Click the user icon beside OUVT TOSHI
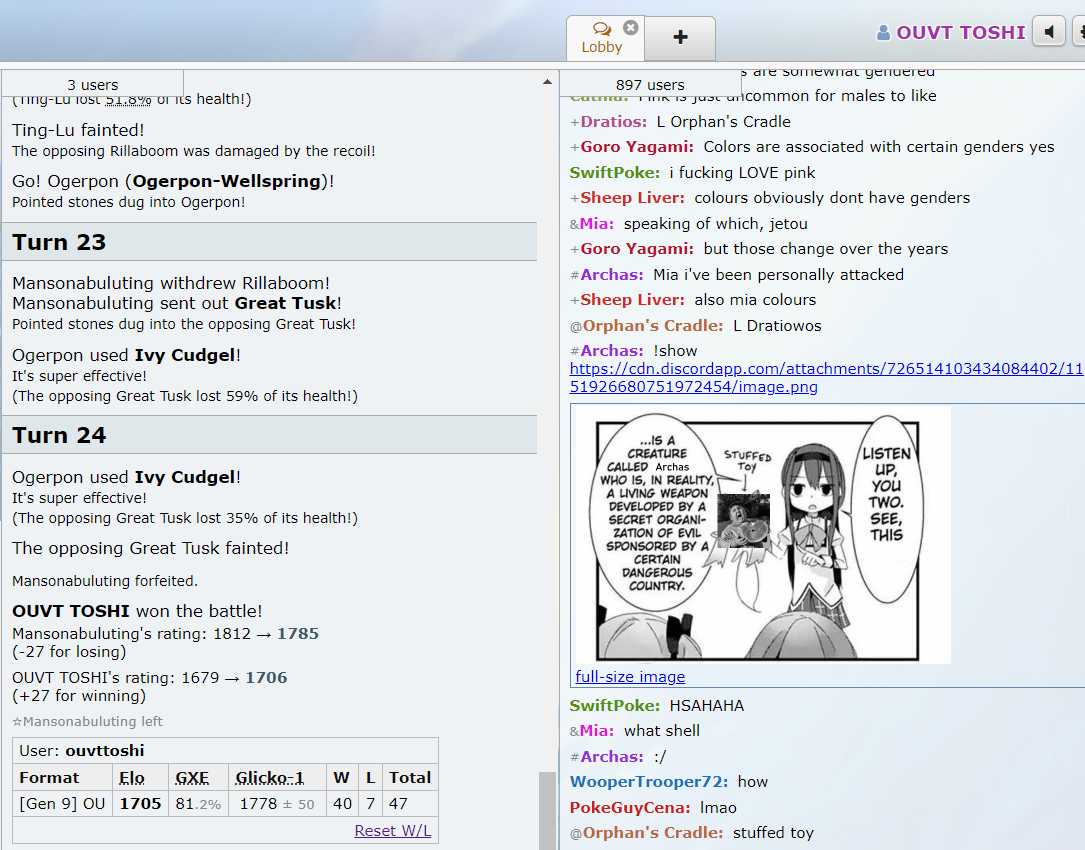The width and height of the screenshot is (1085, 850). click(883, 33)
